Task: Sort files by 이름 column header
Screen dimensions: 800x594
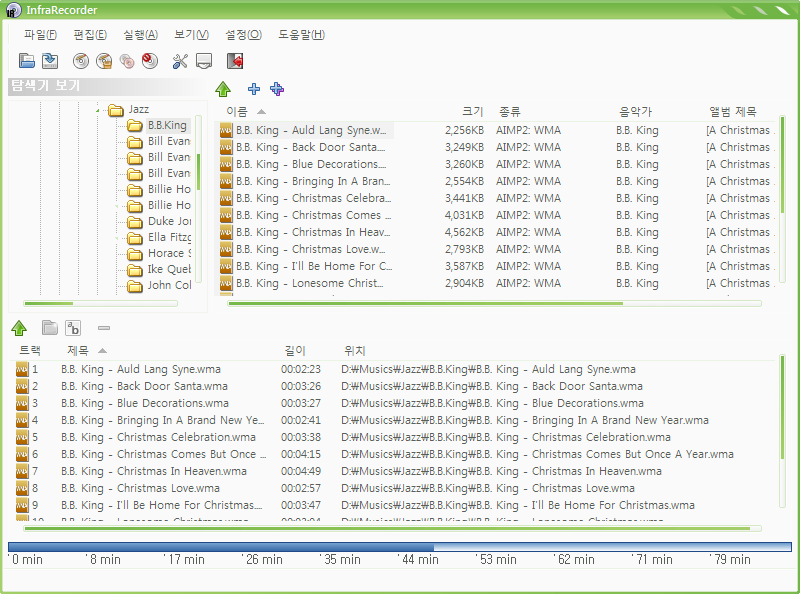Action: (237, 112)
